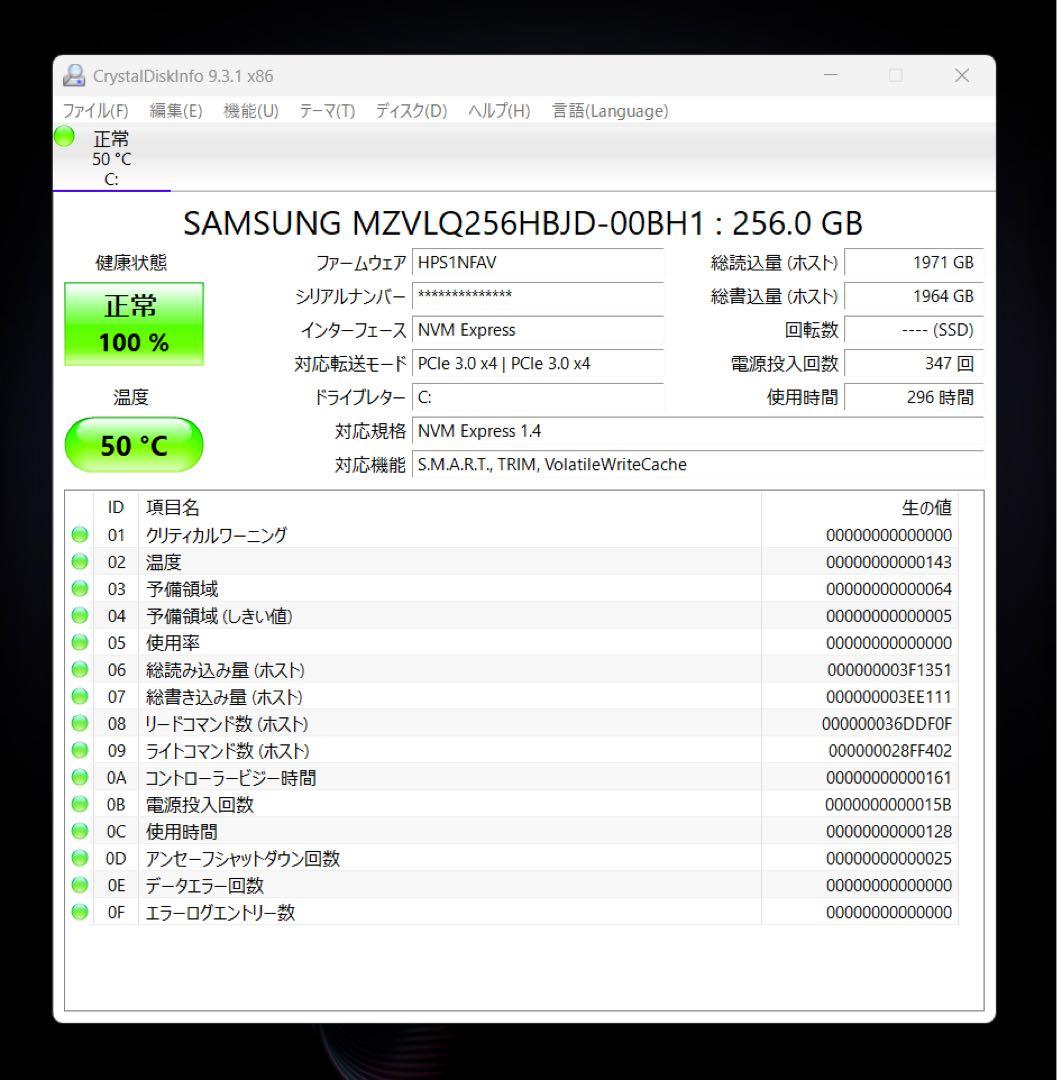Viewport: 1057px width, 1080px height.
Task: Click the 正常 100% health status button
Action: (x=134, y=322)
